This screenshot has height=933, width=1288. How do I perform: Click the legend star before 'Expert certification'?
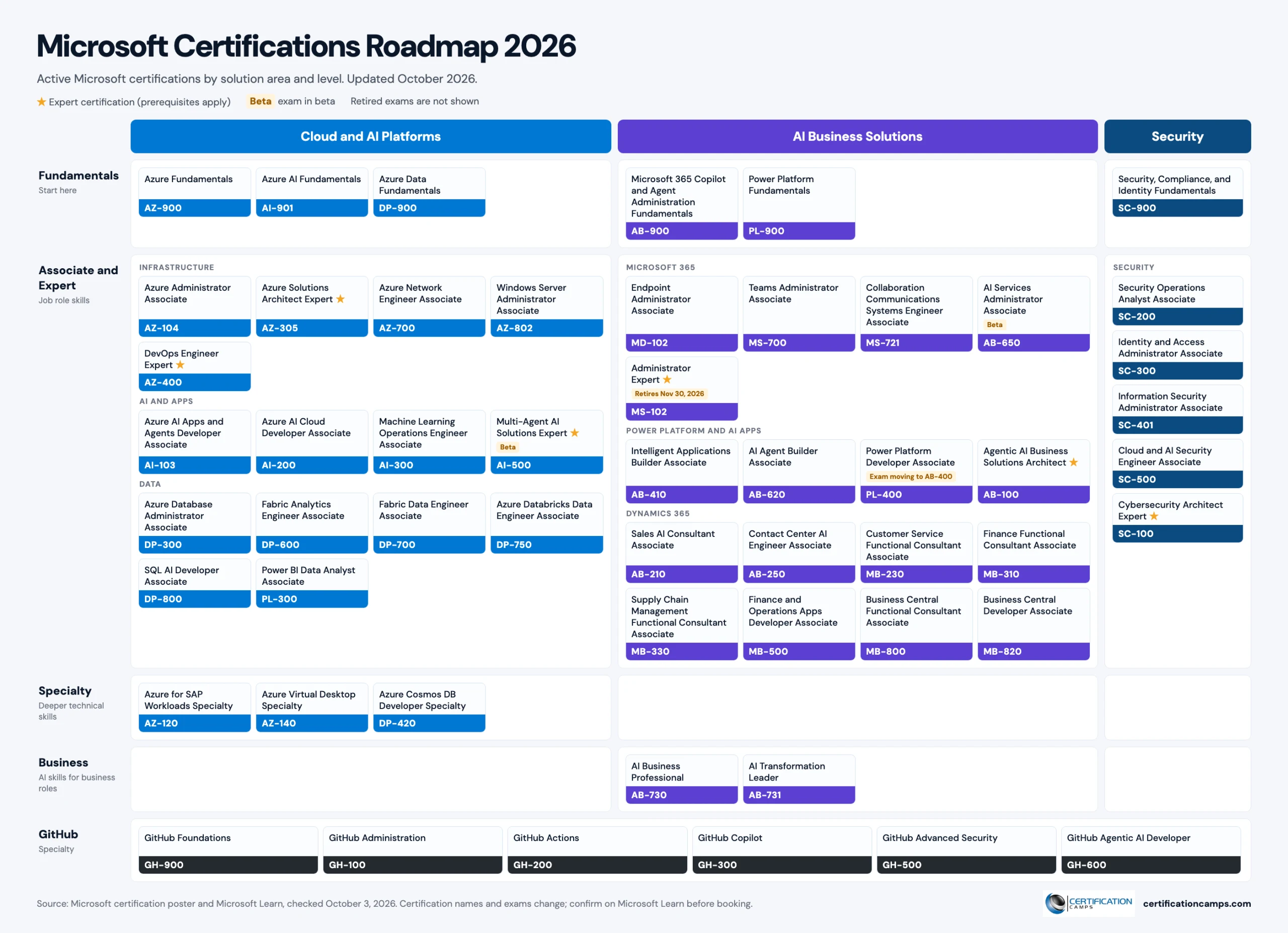click(41, 102)
